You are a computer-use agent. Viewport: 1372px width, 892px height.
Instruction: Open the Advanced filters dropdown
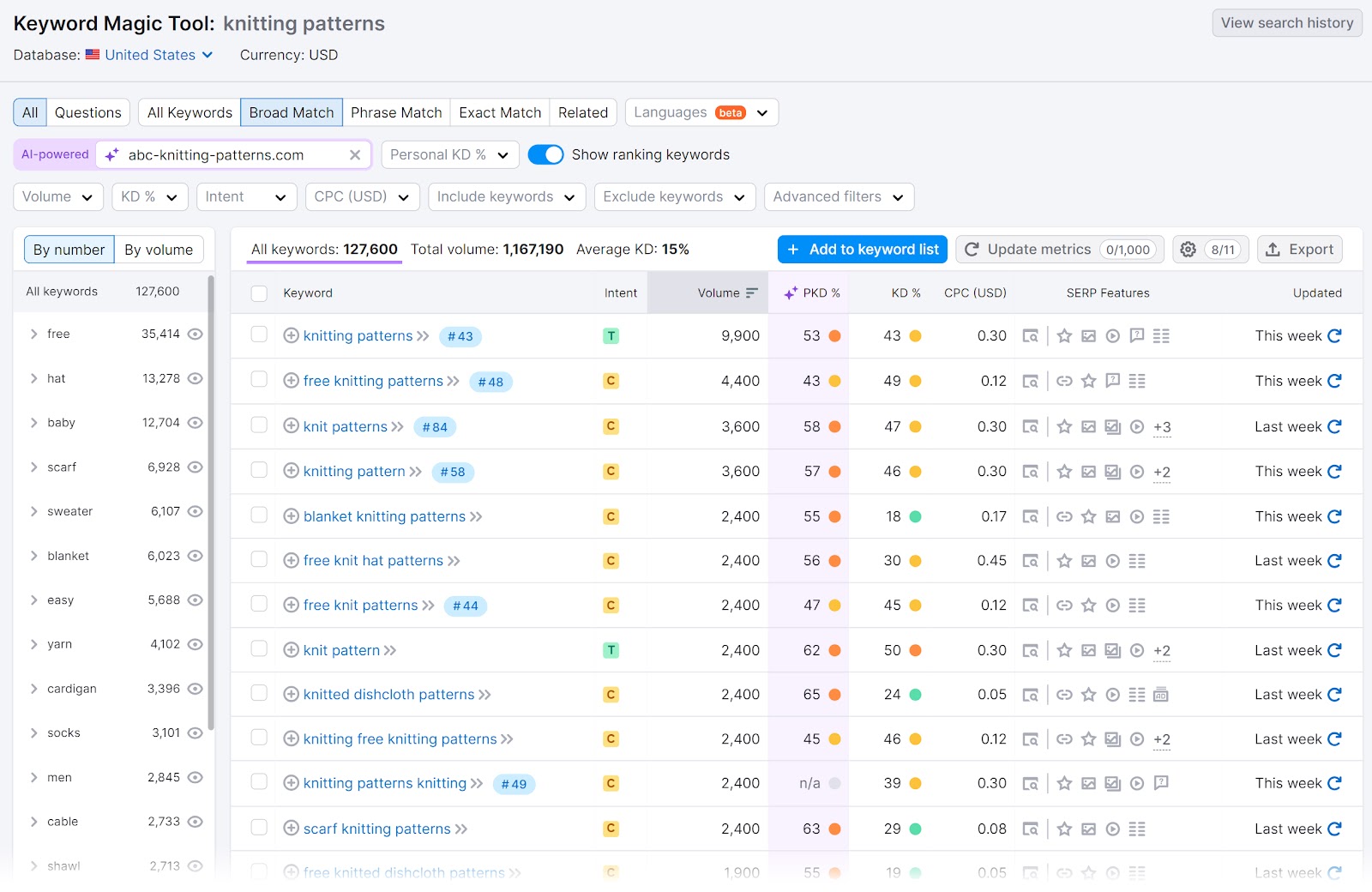click(x=838, y=196)
